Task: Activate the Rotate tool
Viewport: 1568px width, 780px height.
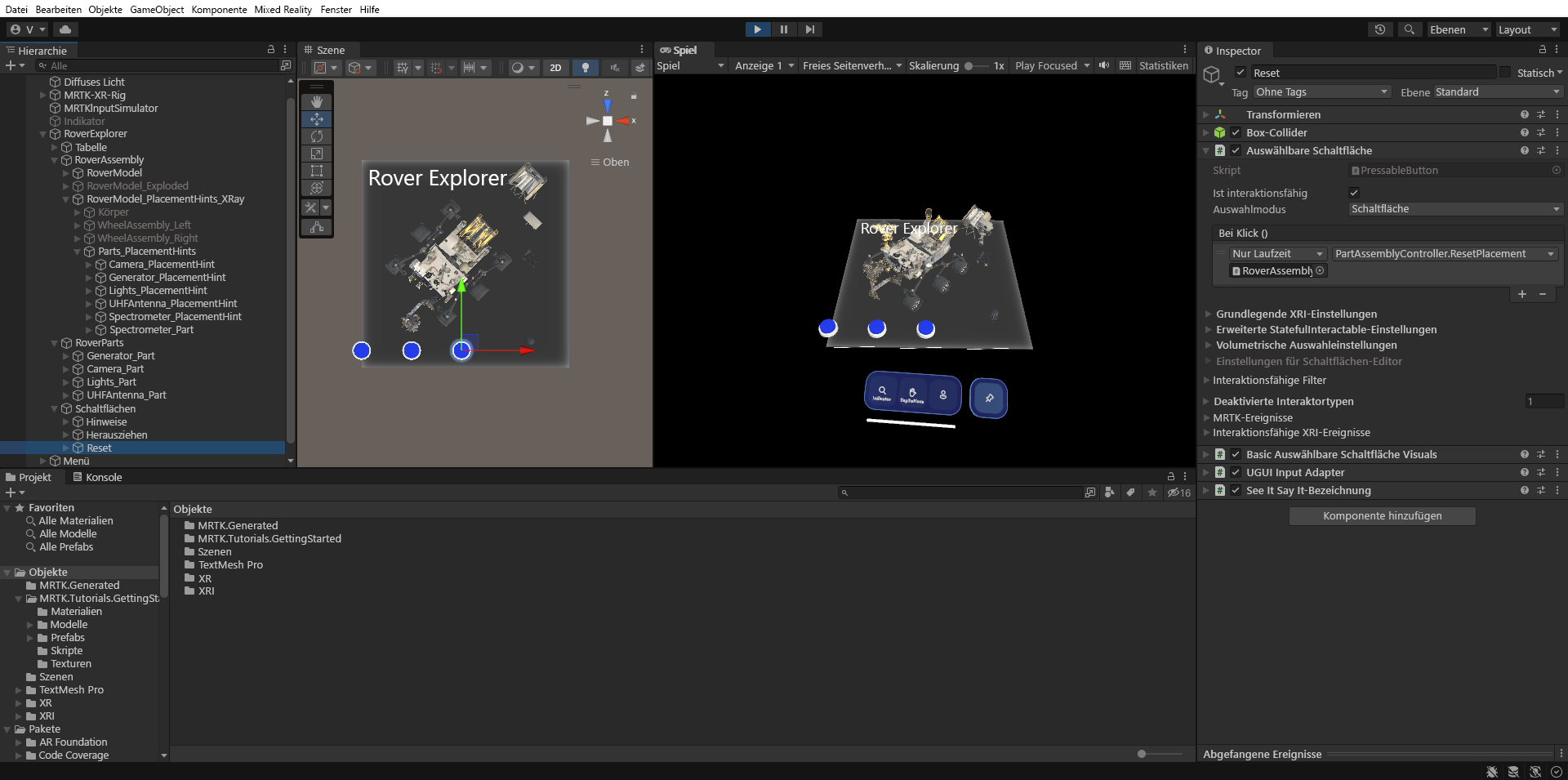Action: coord(317,136)
